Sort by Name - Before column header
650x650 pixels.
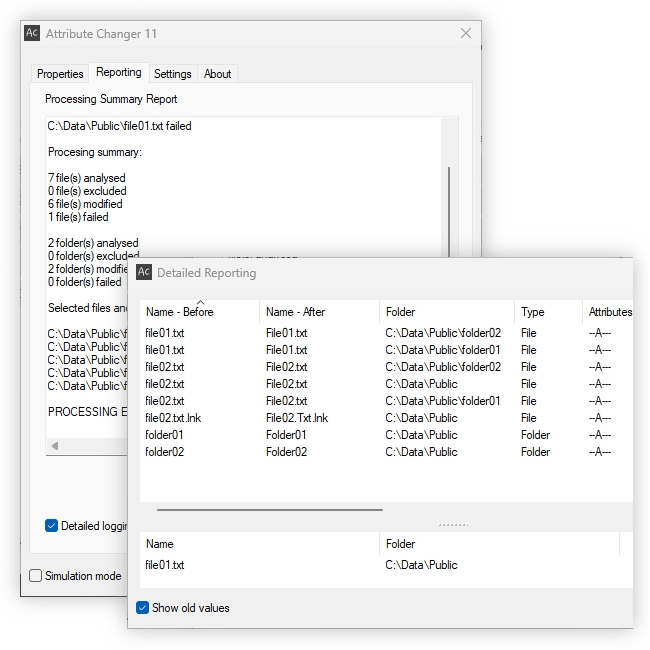coord(180,312)
